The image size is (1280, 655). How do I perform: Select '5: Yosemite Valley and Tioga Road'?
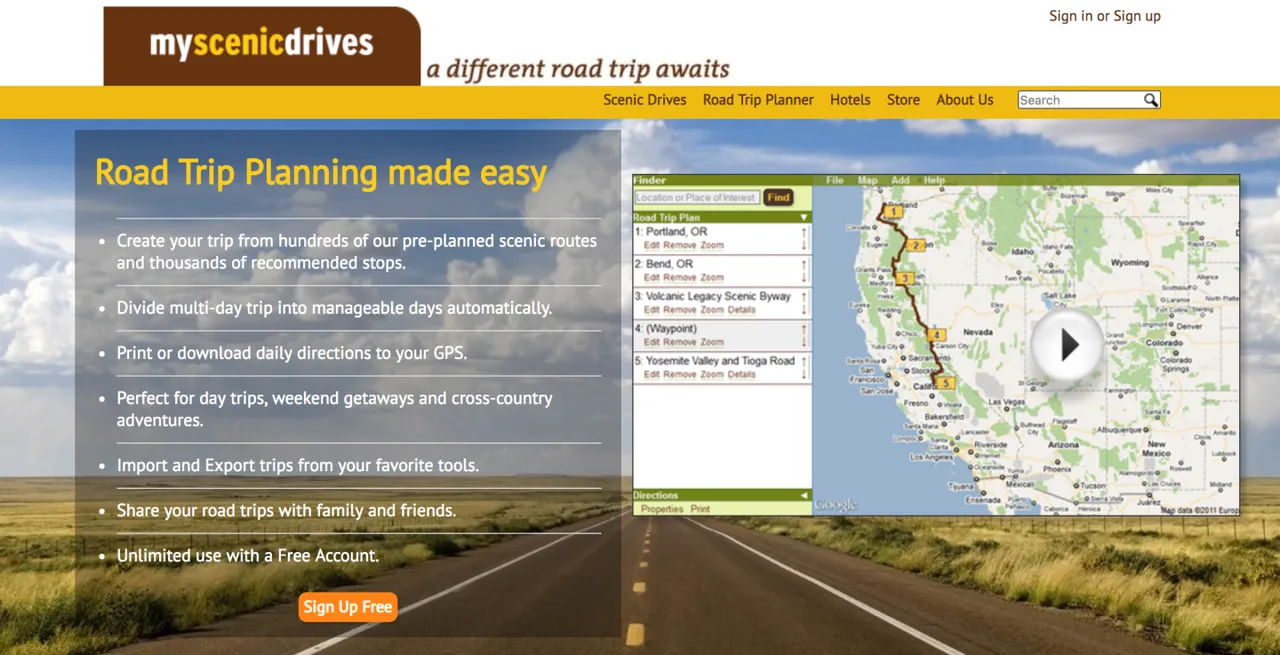(715, 361)
